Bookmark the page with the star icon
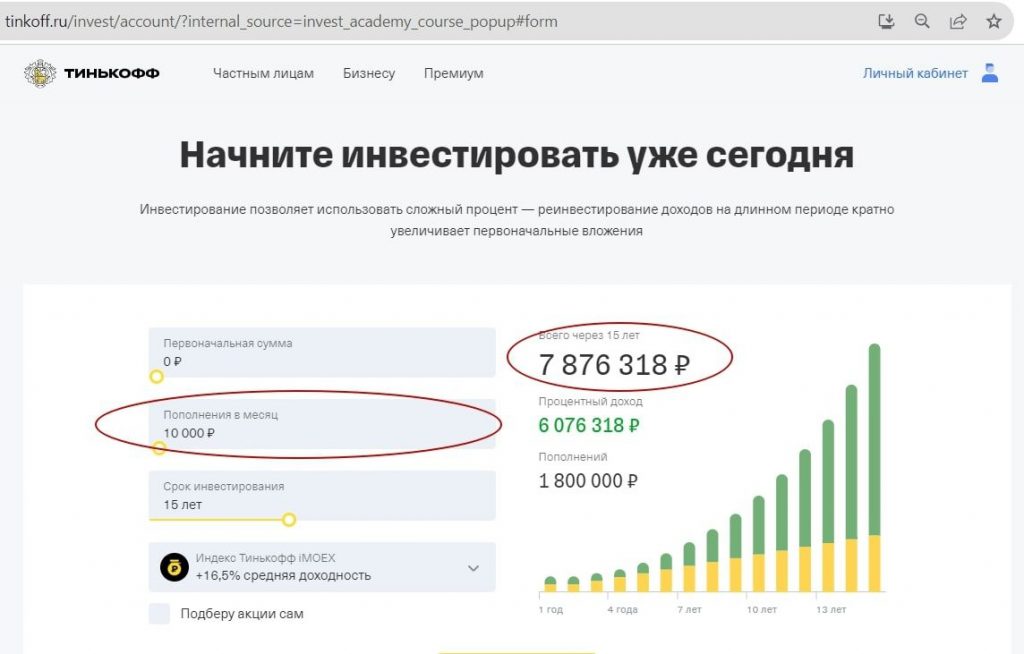 click(x=993, y=22)
